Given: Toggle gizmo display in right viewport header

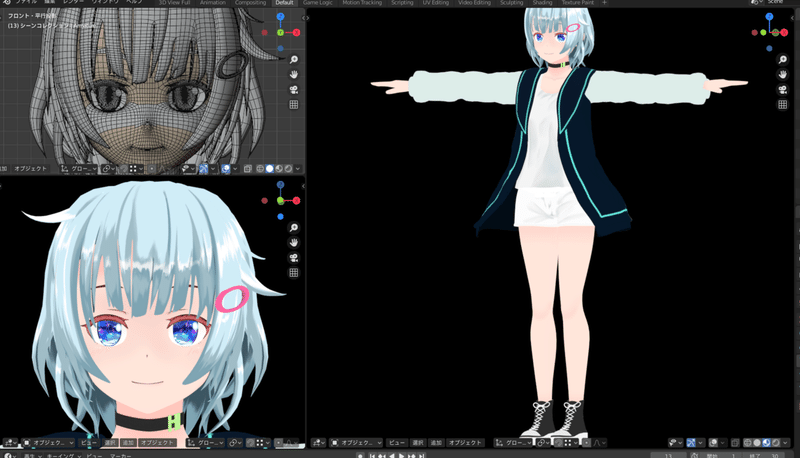Looking at the screenshot, I should (691, 443).
